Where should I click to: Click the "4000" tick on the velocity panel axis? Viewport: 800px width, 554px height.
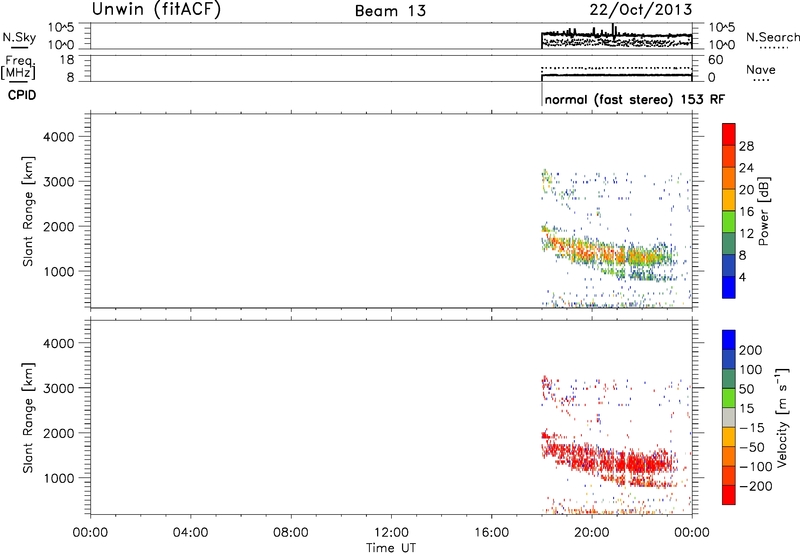pyautogui.click(x=58, y=343)
